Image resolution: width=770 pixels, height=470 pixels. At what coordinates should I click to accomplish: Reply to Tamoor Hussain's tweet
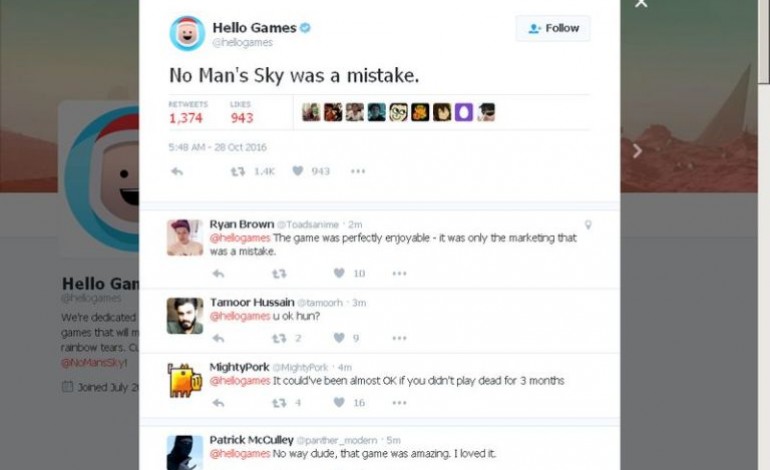218,338
